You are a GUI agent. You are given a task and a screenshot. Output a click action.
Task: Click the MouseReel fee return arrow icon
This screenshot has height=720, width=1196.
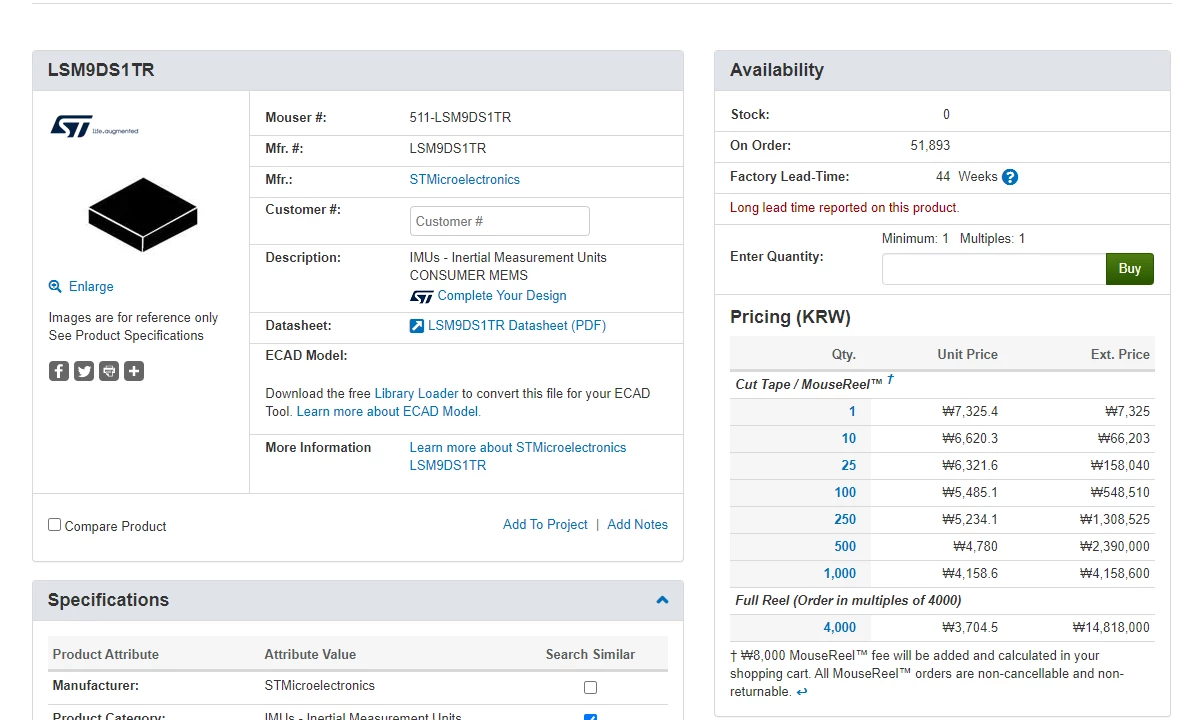[x=802, y=692]
